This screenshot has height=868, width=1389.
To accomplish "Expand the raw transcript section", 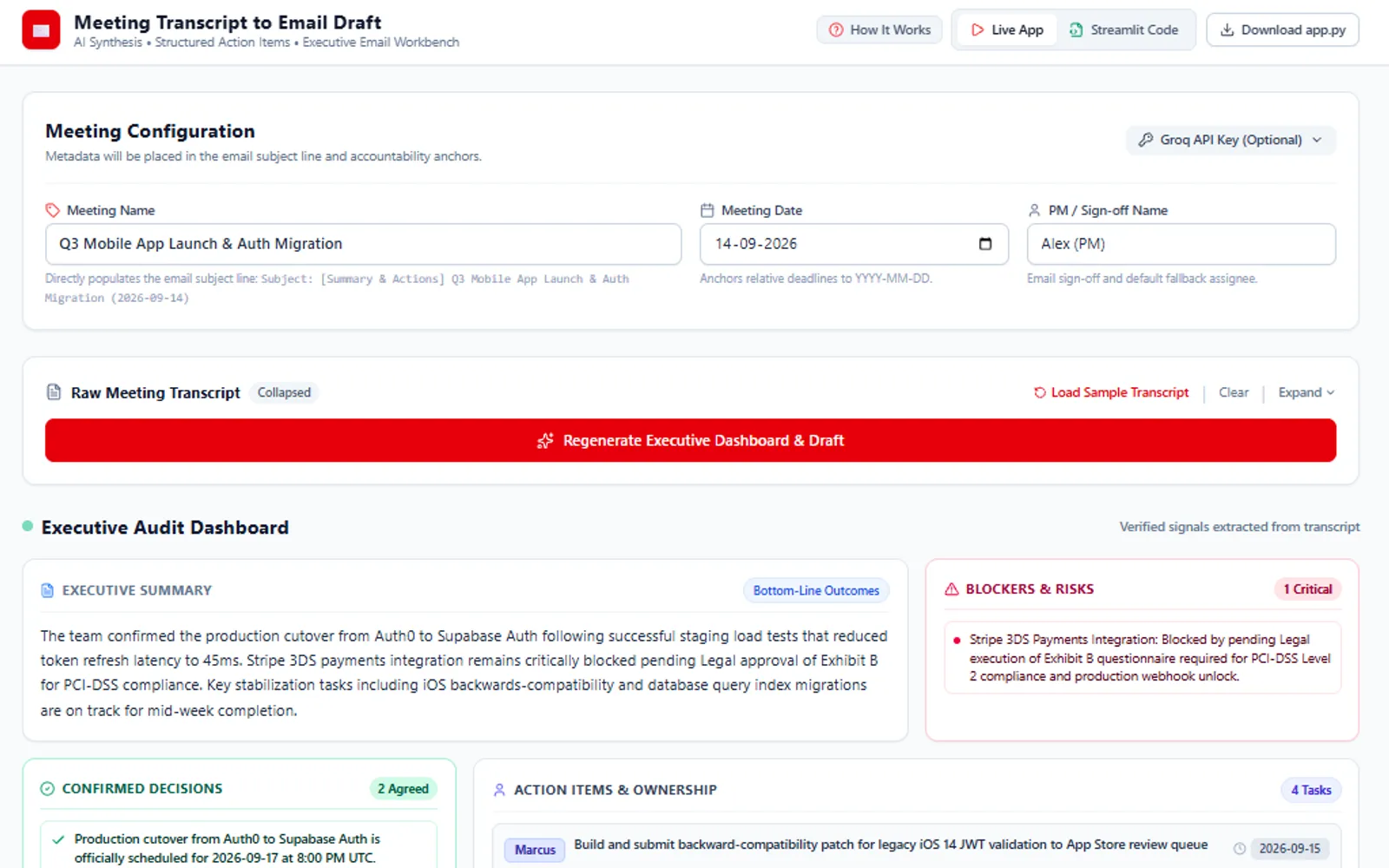I will [1306, 392].
